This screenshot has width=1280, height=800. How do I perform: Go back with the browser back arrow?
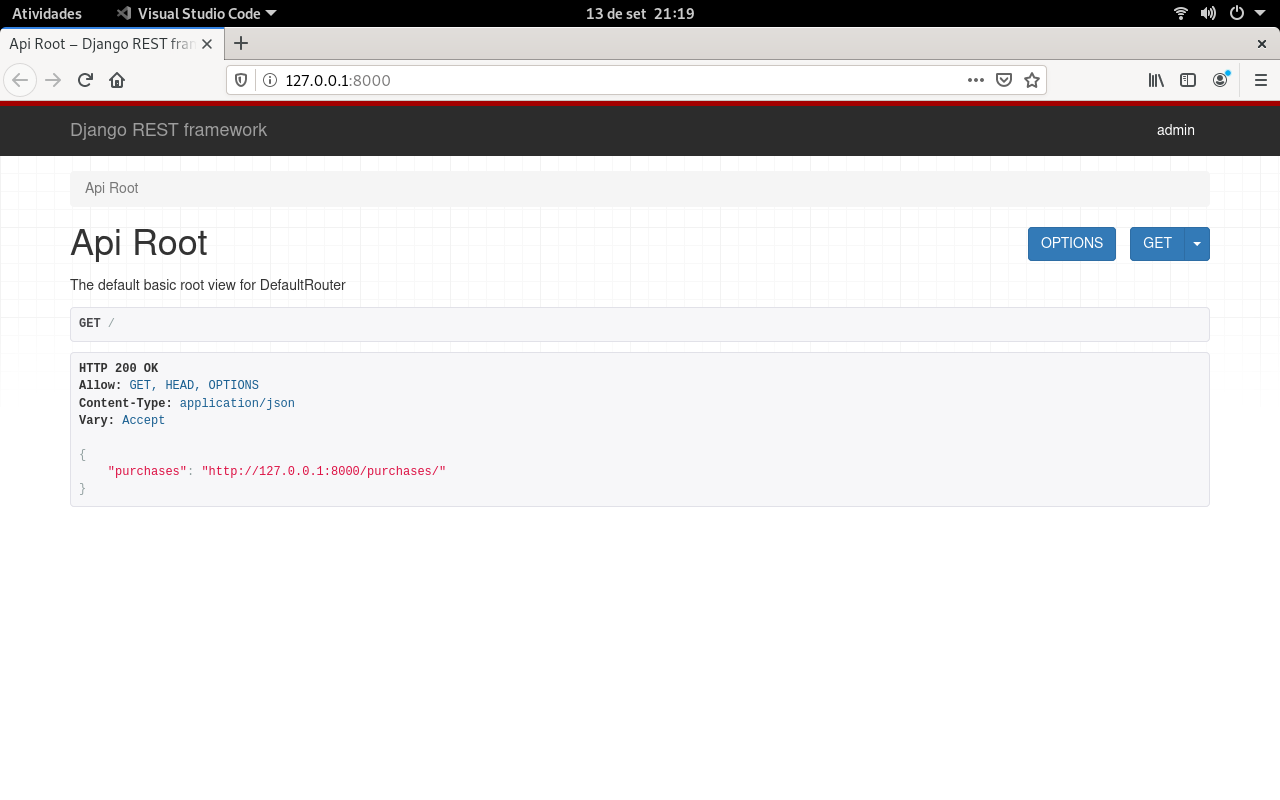point(20,80)
